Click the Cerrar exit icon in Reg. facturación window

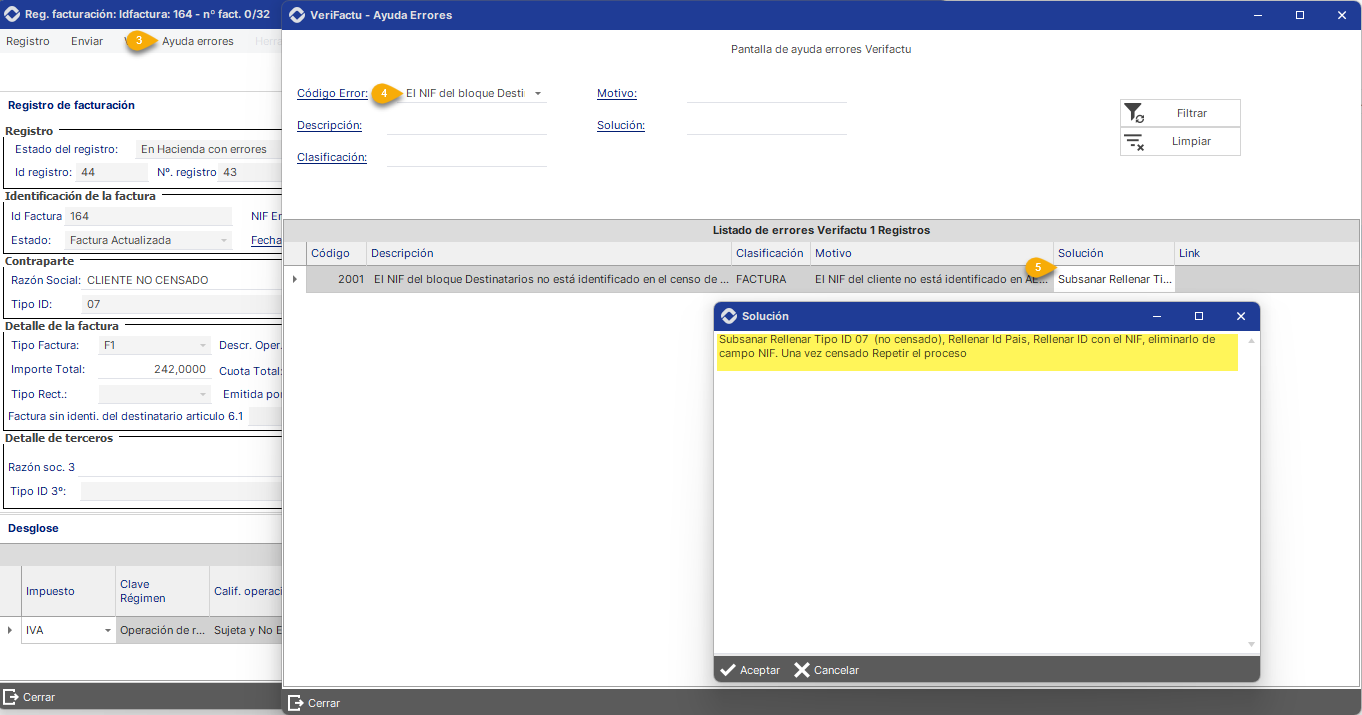coord(11,697)
